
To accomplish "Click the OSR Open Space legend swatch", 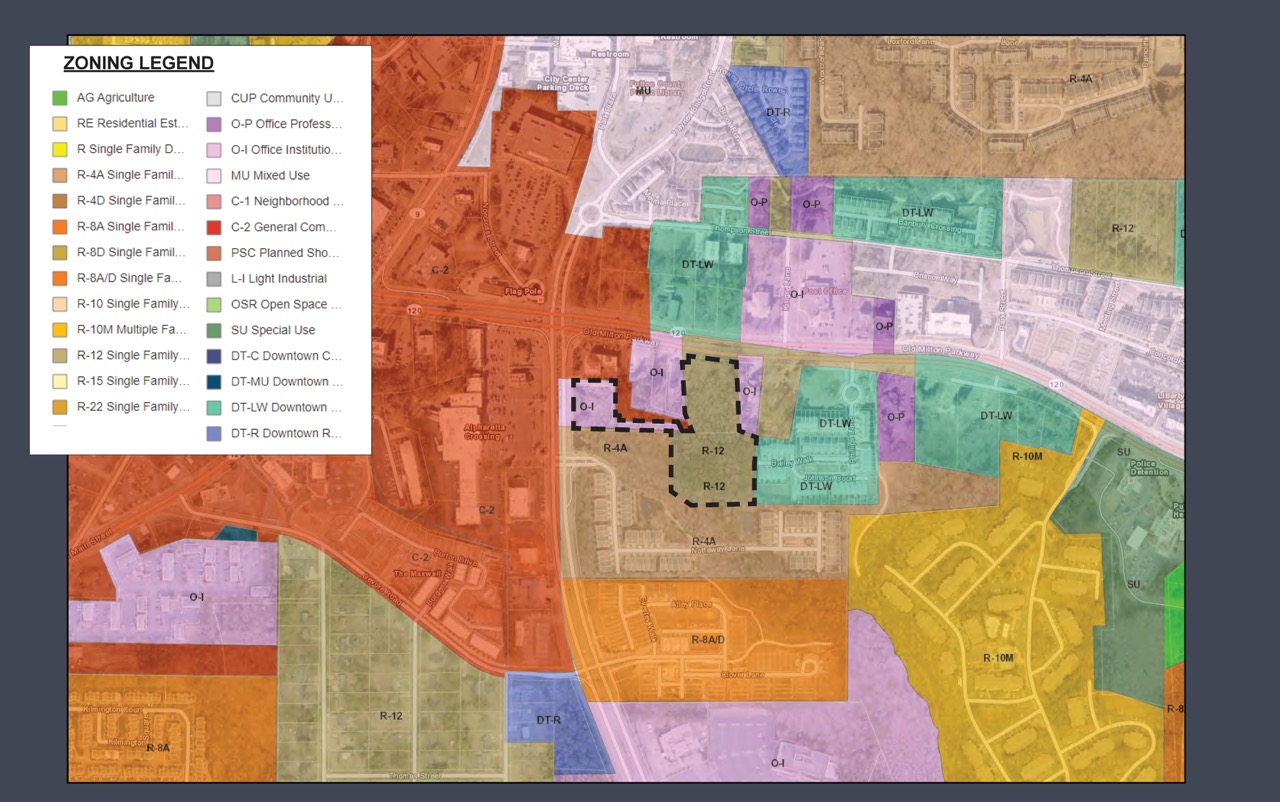I will coord(213,304).
